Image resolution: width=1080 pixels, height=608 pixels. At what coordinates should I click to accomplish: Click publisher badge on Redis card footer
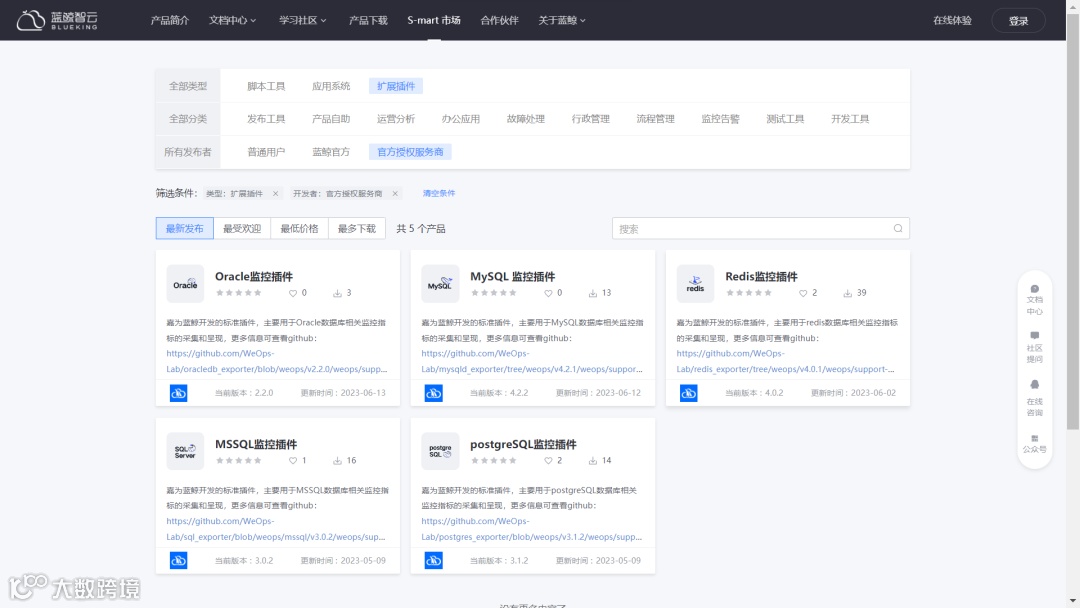(x=689, y=393)
